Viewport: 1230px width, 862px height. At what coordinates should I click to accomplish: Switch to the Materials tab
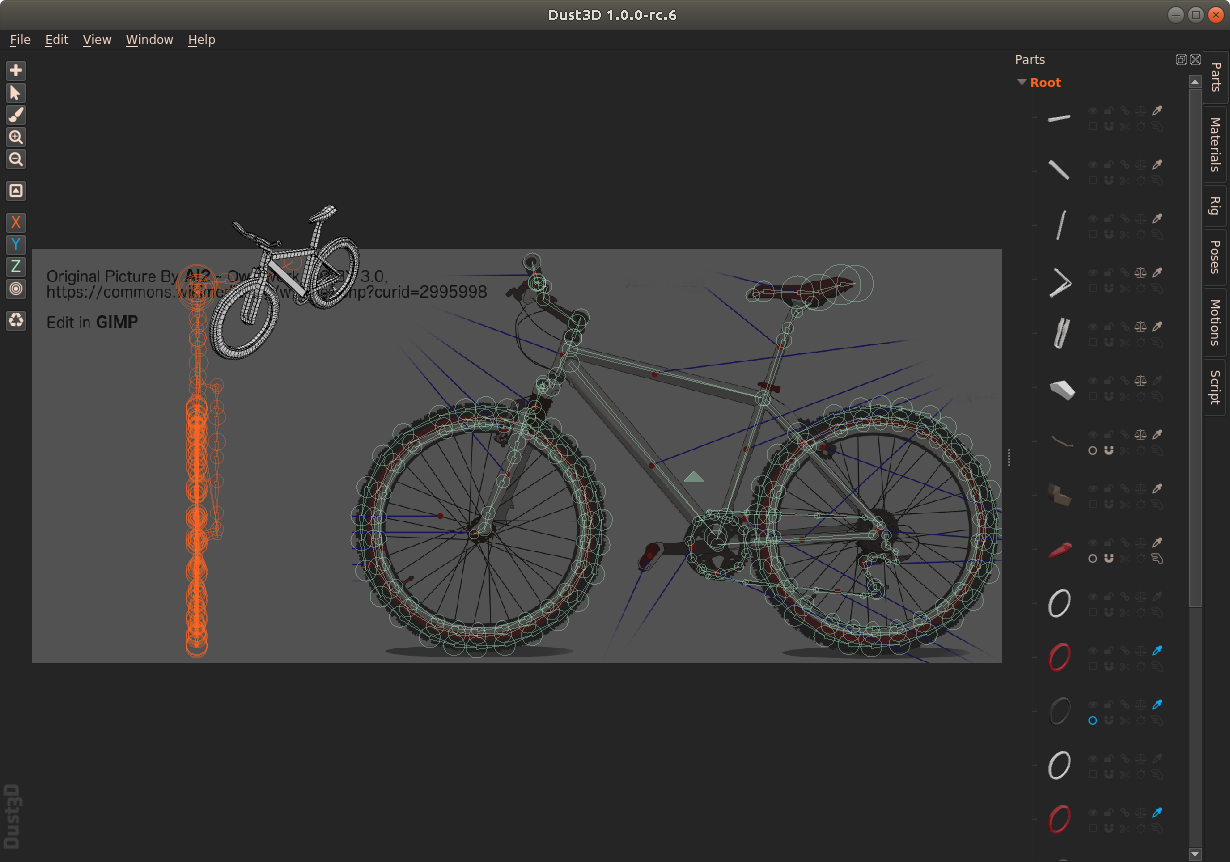[1215, 144]
